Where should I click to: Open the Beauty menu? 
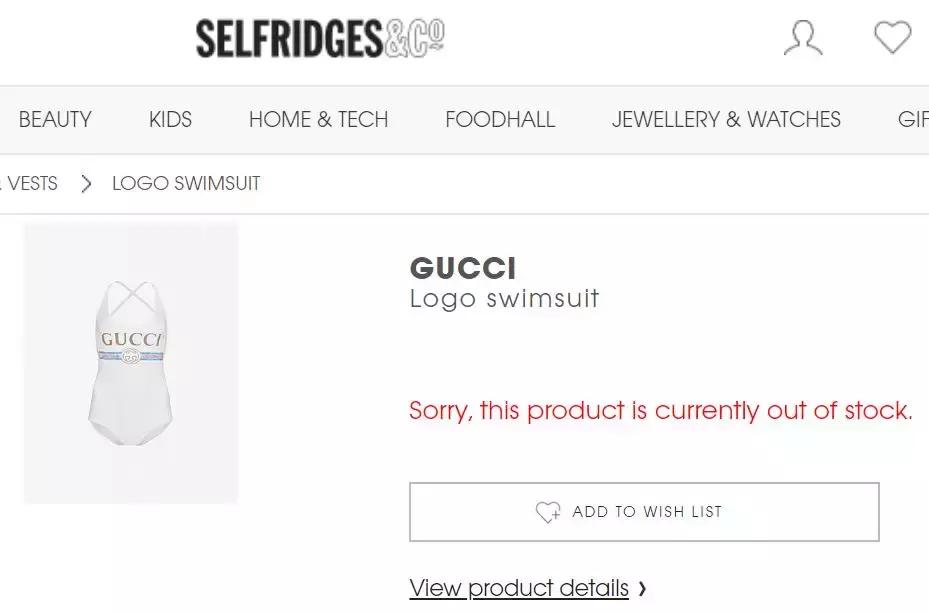[55, 120]
